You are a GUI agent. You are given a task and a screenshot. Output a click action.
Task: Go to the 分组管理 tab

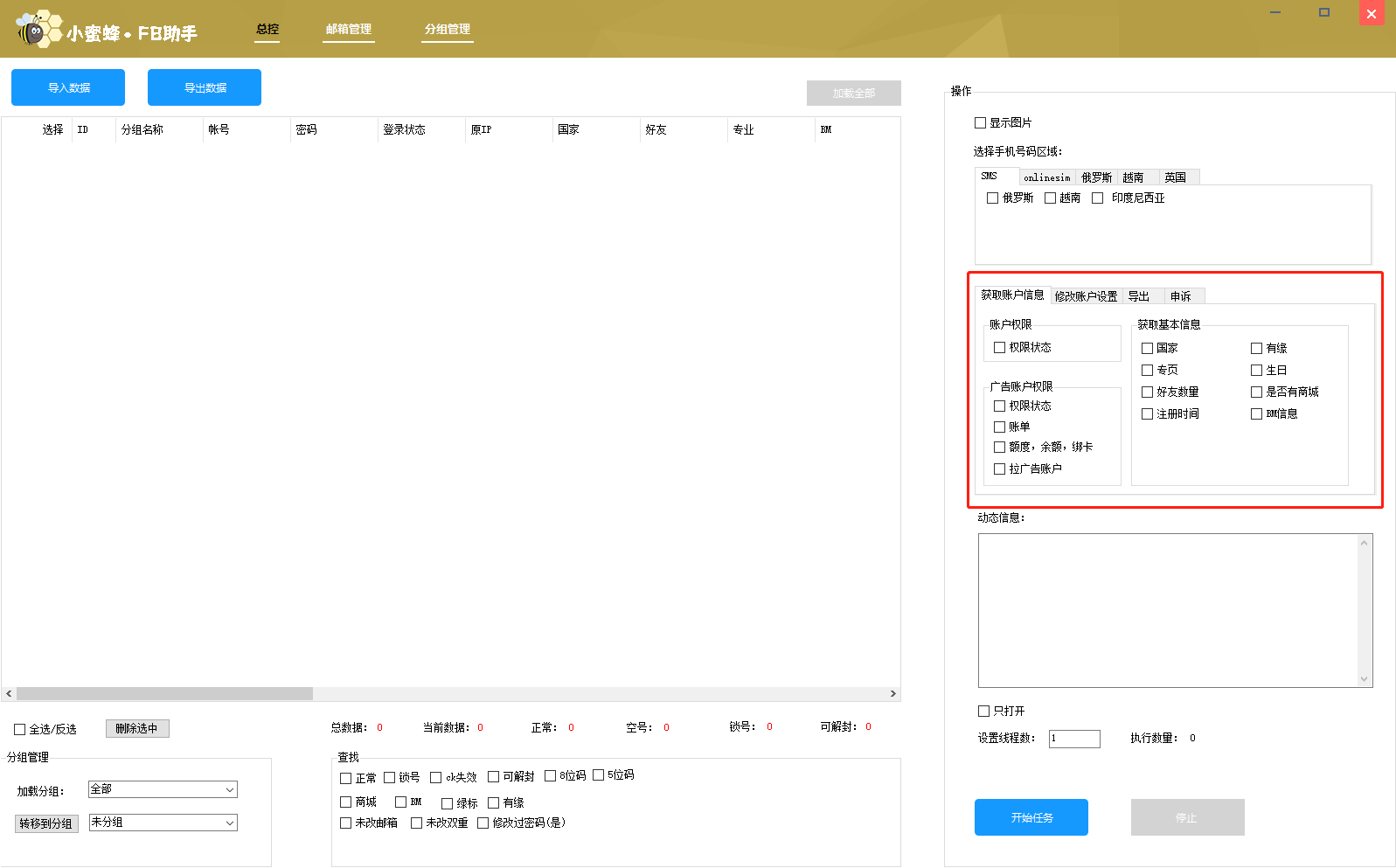pos(448,29)
